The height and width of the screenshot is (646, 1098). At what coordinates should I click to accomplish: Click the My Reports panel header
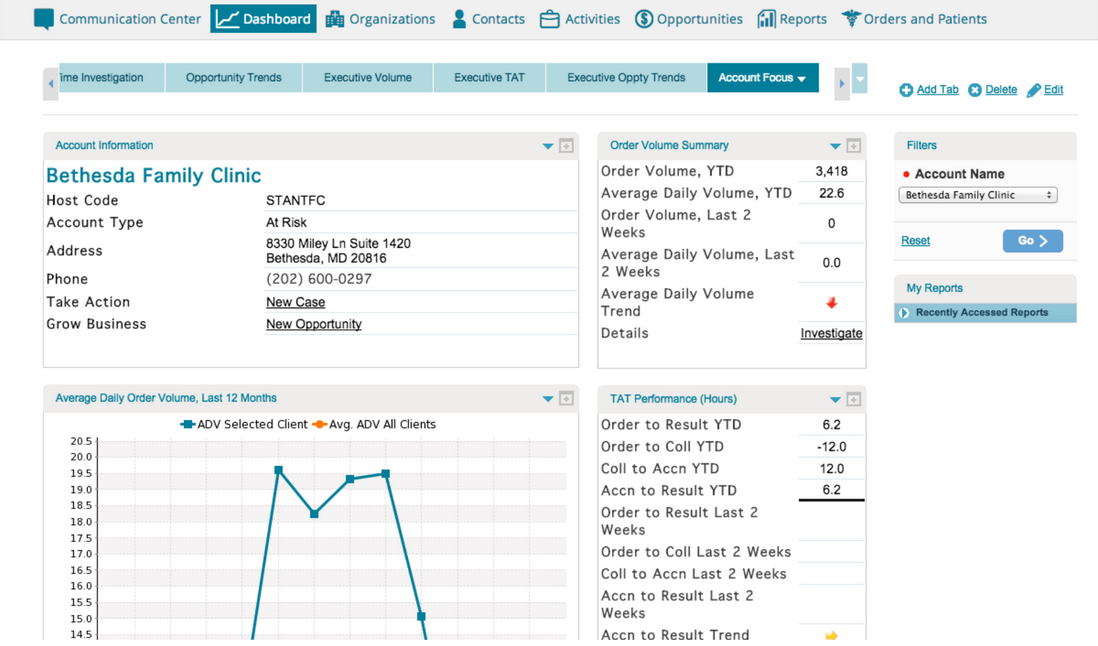coord(985,288)
